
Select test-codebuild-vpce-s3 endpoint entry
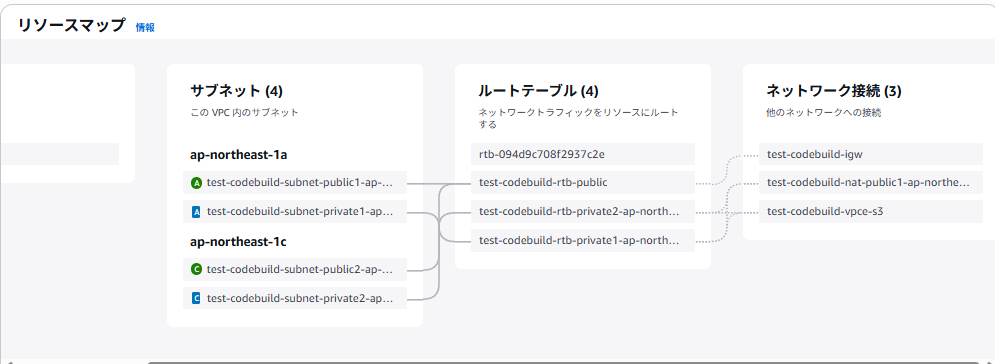871,211
